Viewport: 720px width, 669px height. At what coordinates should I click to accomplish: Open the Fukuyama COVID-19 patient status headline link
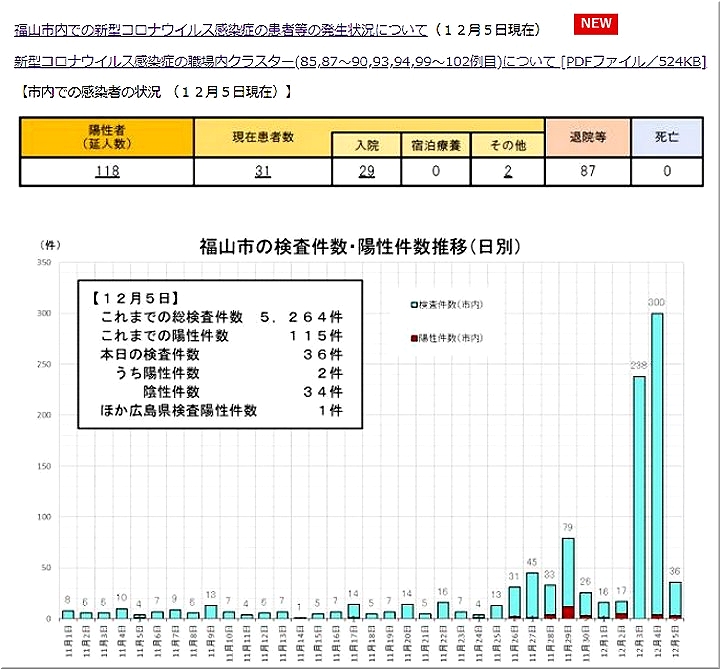click(220, 31)
